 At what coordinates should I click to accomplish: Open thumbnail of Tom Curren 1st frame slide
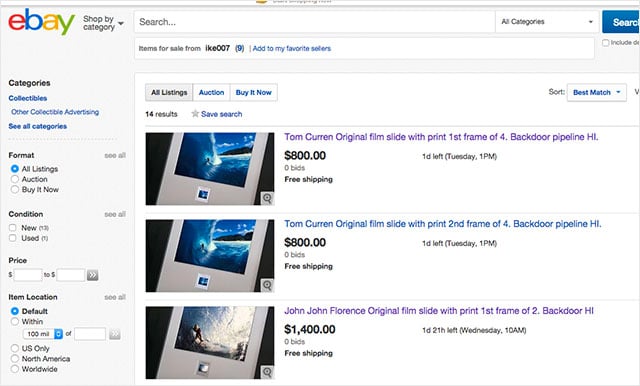[210, 169]
